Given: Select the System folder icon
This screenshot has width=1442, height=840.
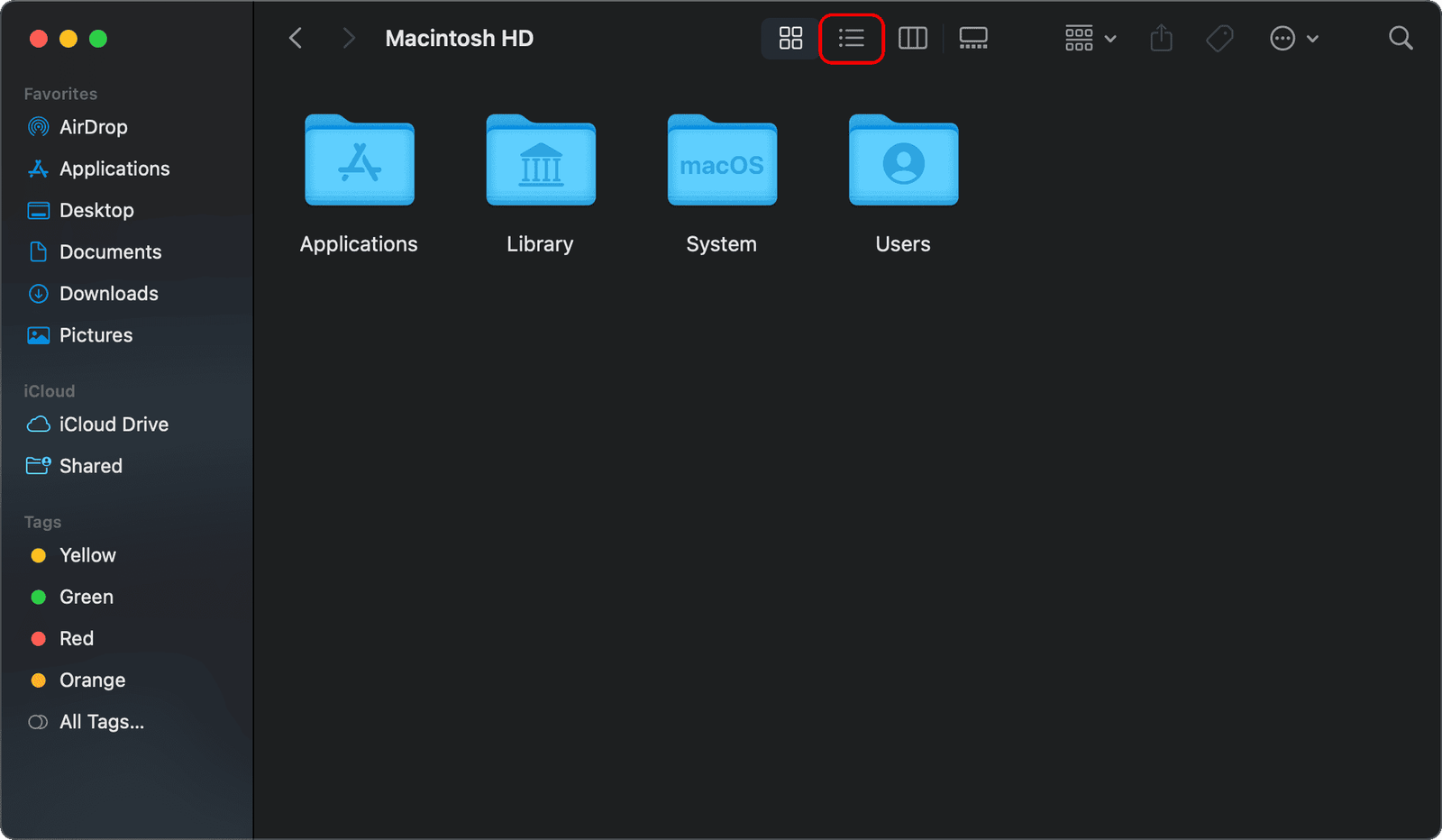Looking at the screenshot, I should (x=722, y=160).
